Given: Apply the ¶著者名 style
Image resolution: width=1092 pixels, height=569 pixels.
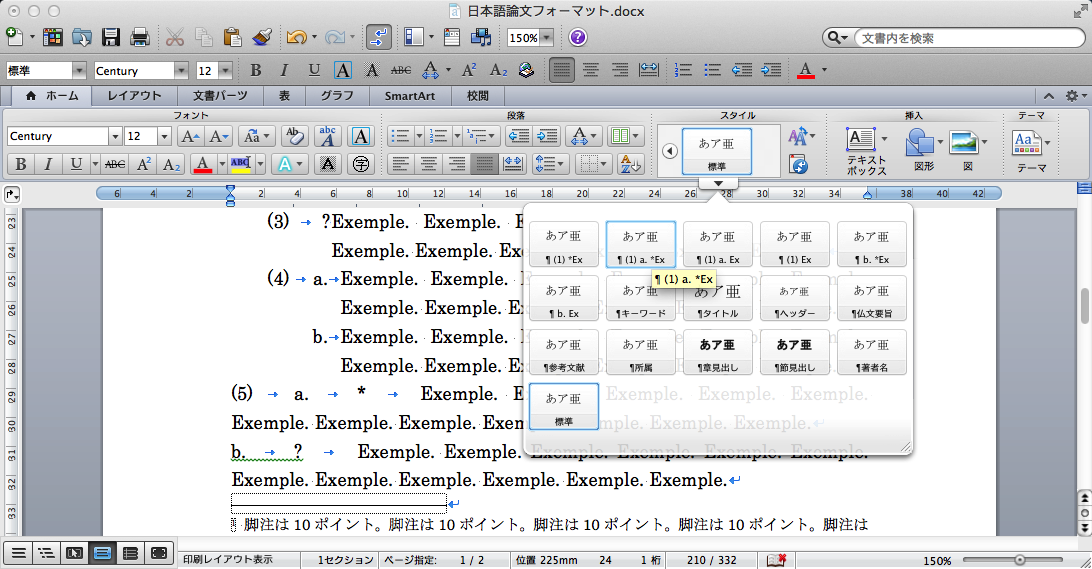Looking at the screenshot, I should (871, 352).
